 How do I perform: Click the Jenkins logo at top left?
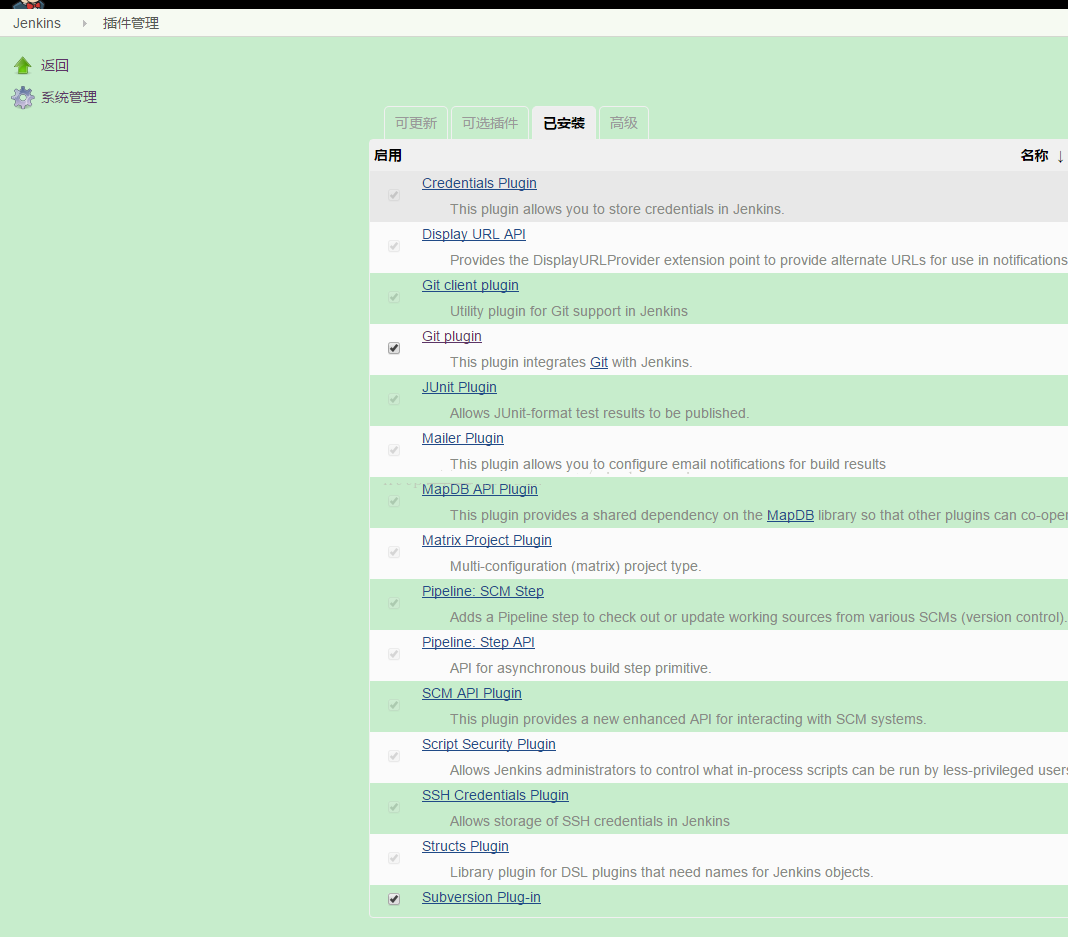(29, 4)
